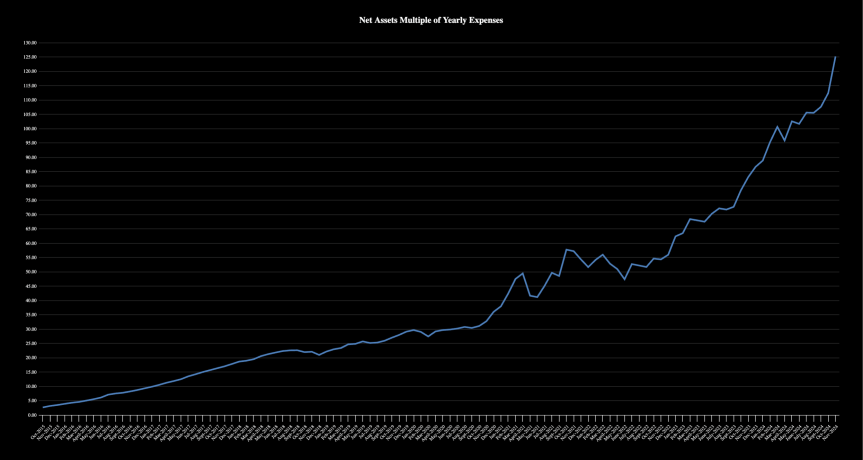Select the 5.00 y-axis label
The width and height of the screenshot is (863, 460).
point(31,401)
